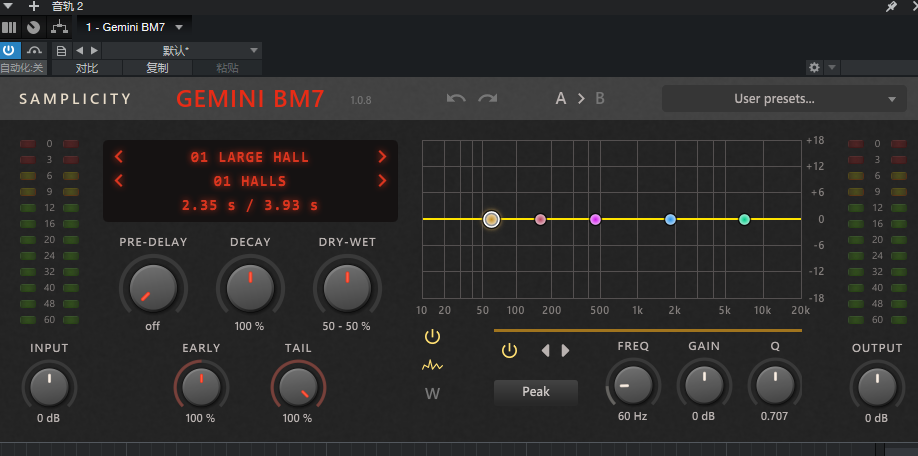918x456 pixels.
Task: Expand arrow next to gear icon
Action: pyautogui.click(x=832, y=67)
